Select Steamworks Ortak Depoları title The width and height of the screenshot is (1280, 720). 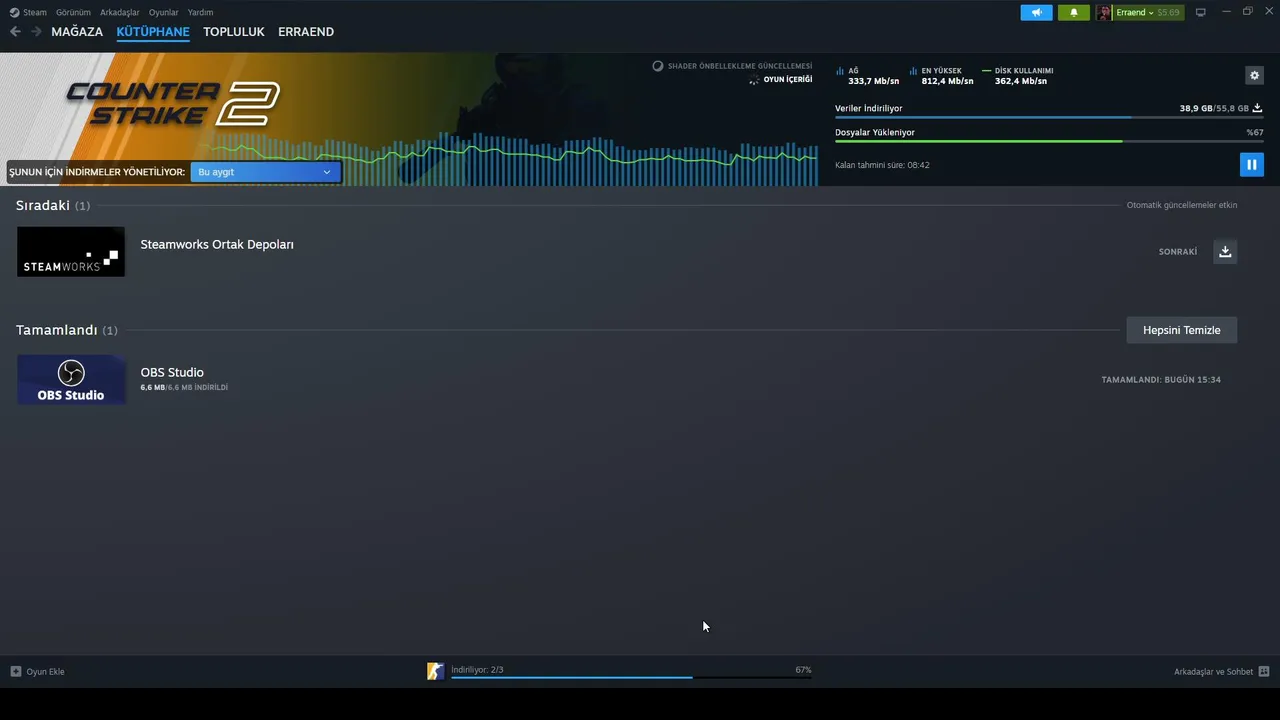click(217, 244)
